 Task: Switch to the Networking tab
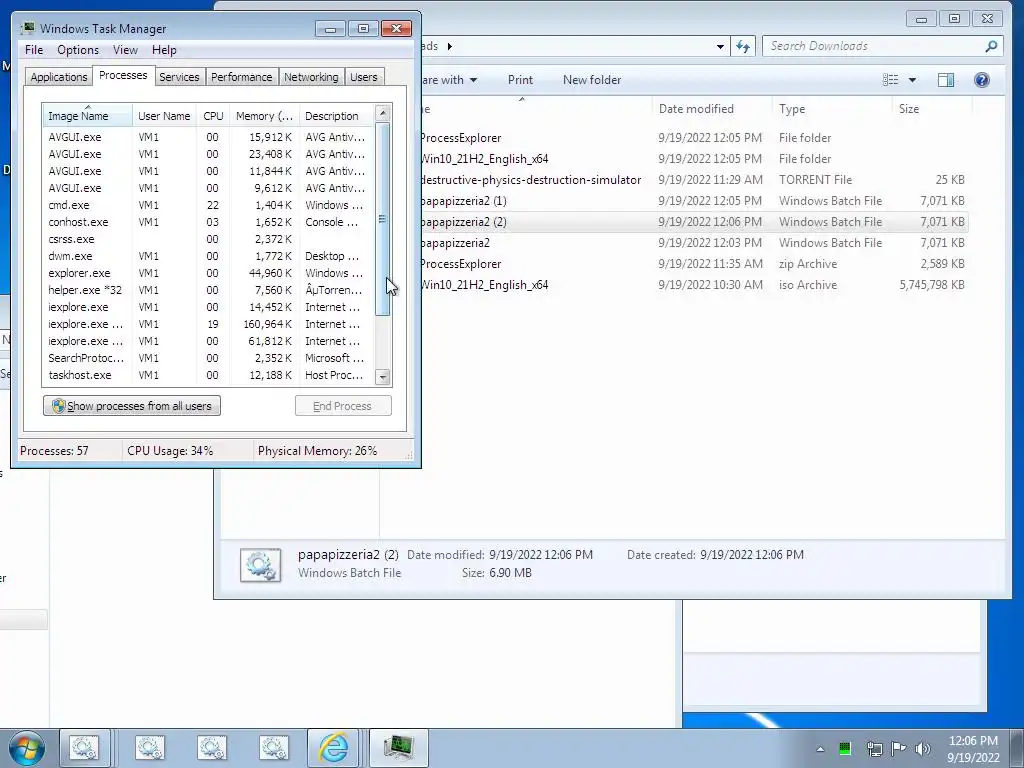pos(311,77)
